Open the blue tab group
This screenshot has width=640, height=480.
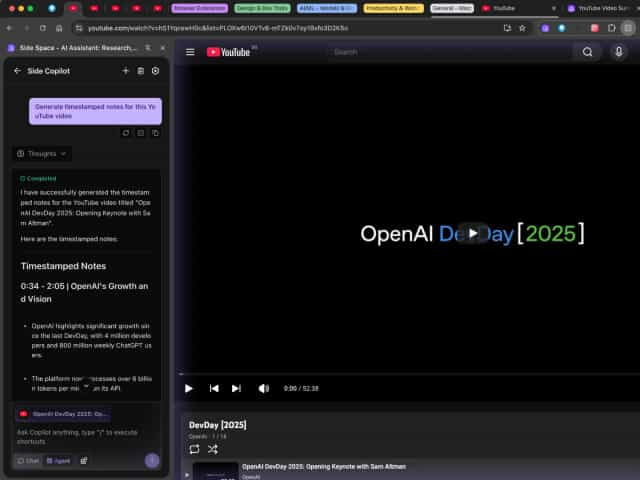click(327, 8)
